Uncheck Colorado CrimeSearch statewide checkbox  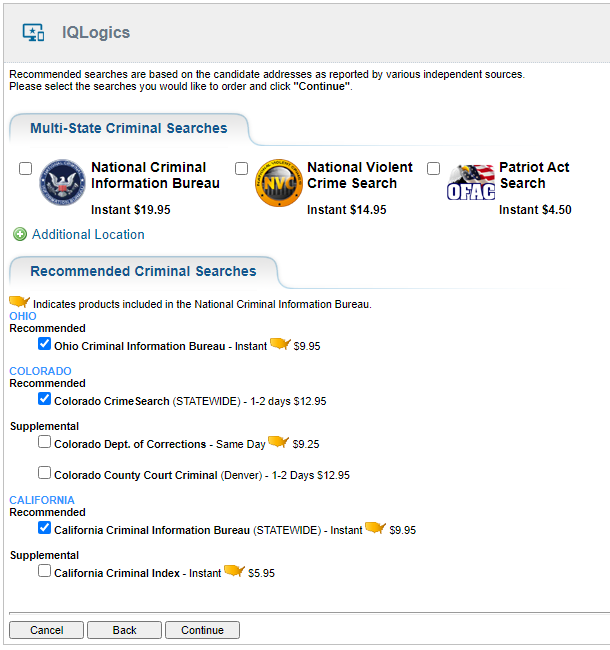click(44, 399)
